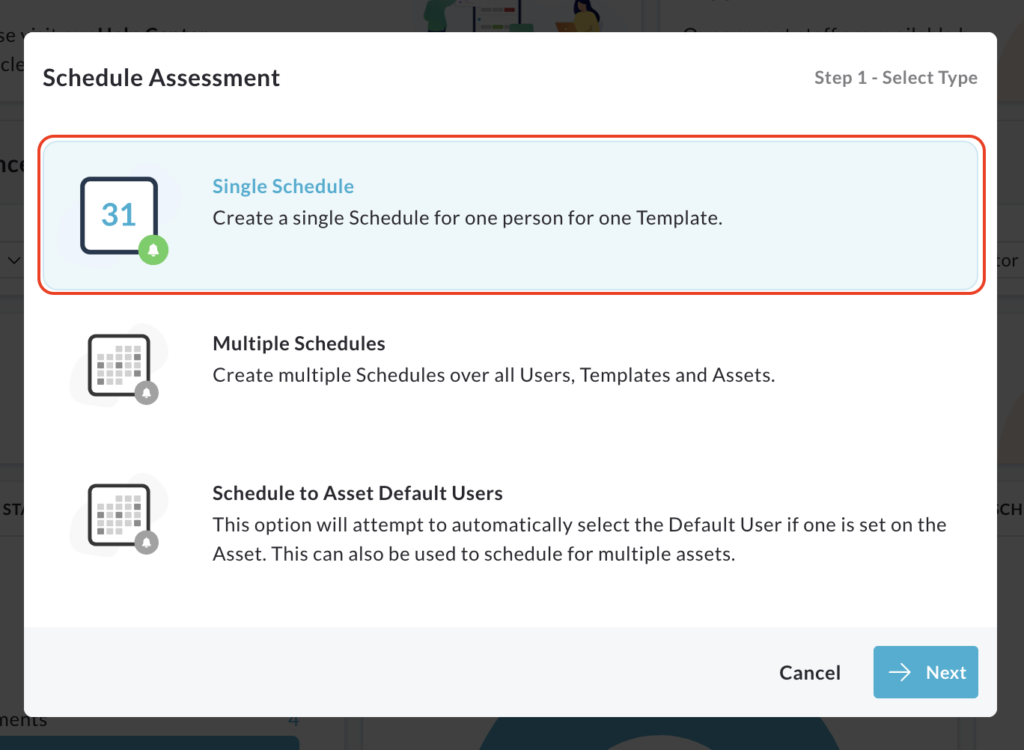The height and width of the screenshot is (750, 1024).
Task: Select the Single Schedule option title
Action: (283, 186)
